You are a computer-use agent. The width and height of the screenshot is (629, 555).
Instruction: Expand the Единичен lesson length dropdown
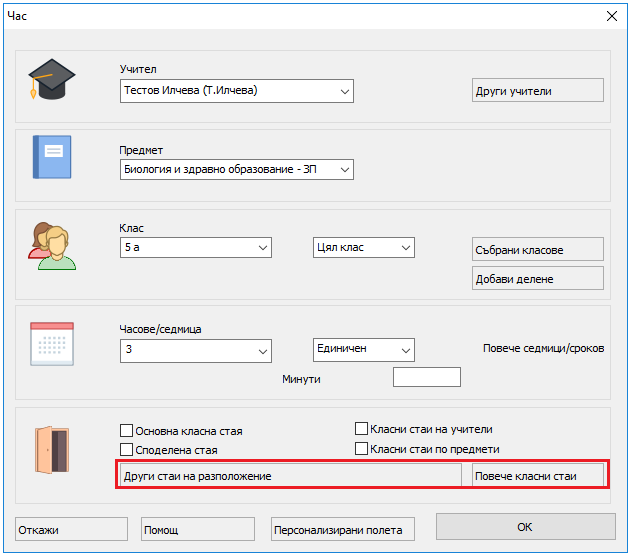[405, 350]
